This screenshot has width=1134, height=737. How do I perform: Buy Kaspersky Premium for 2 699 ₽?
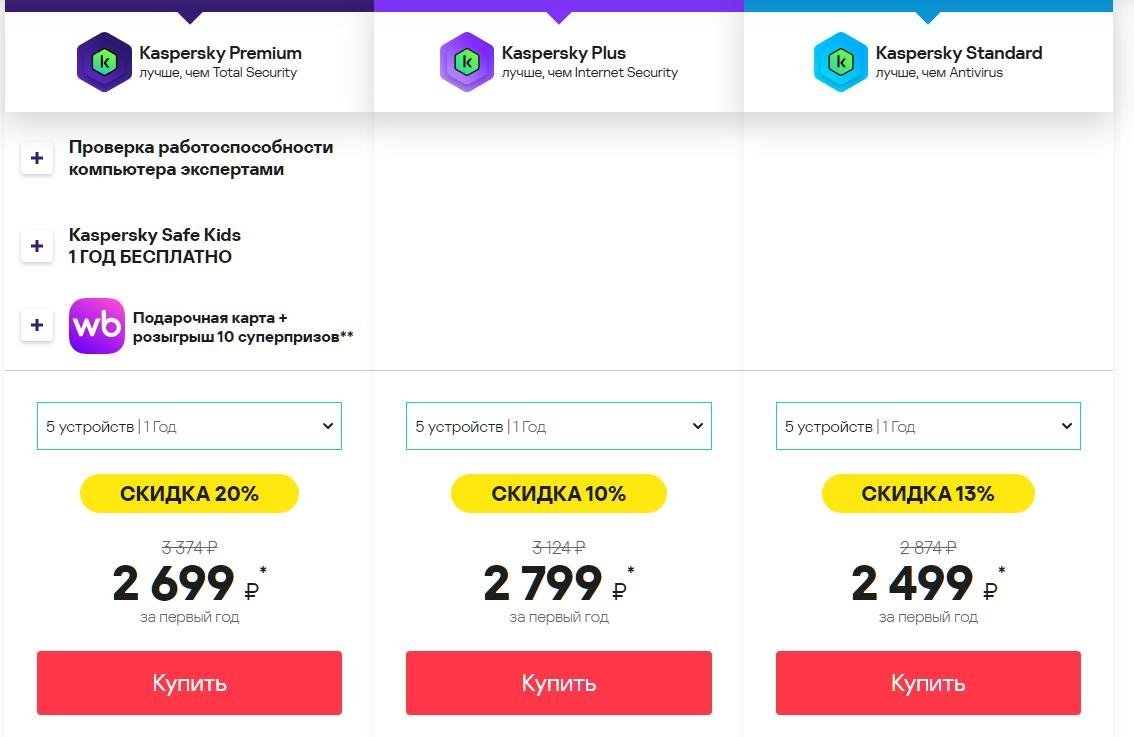[189, 683]
